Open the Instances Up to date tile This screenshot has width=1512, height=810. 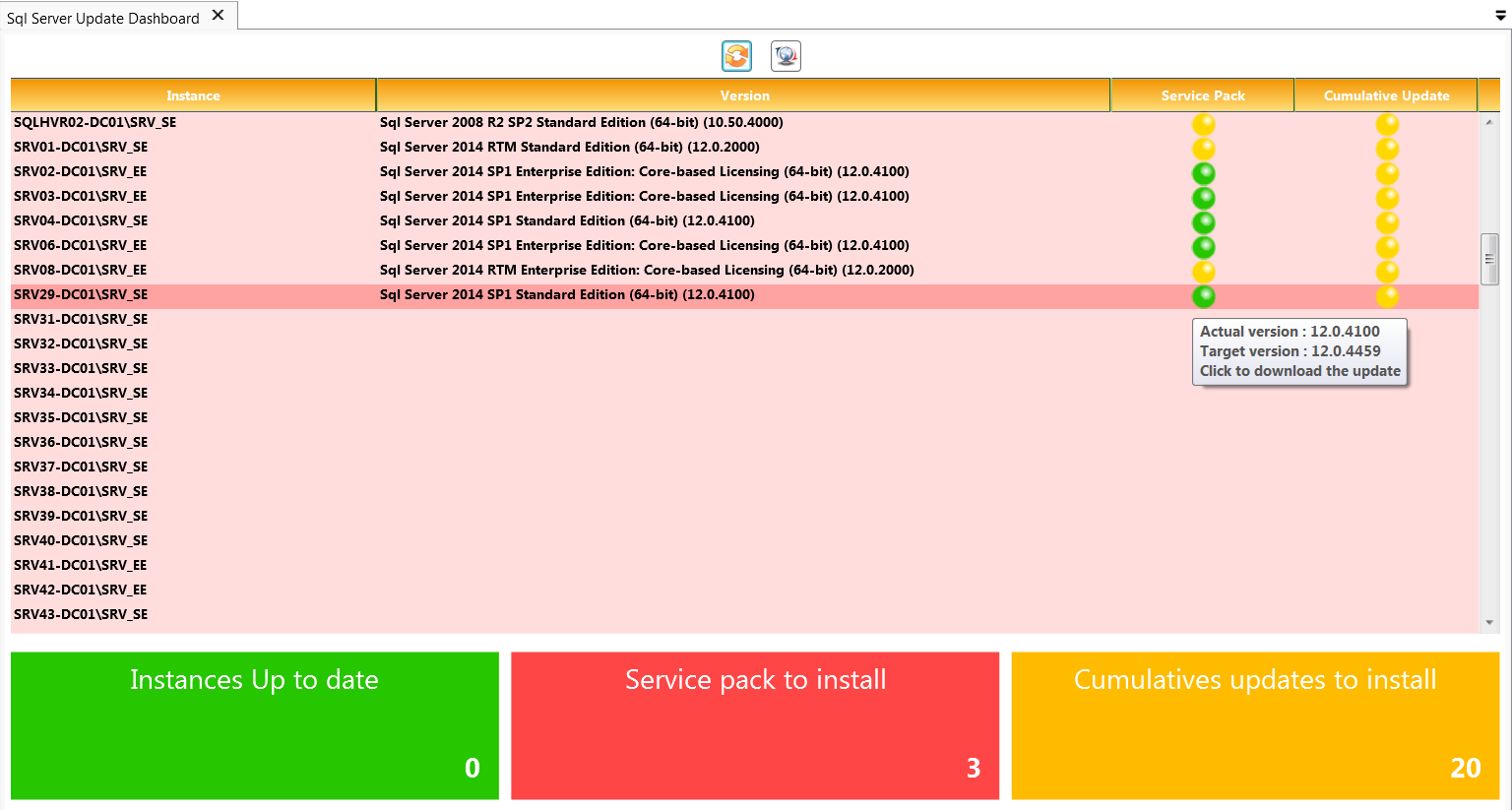[x=255, y=725]
